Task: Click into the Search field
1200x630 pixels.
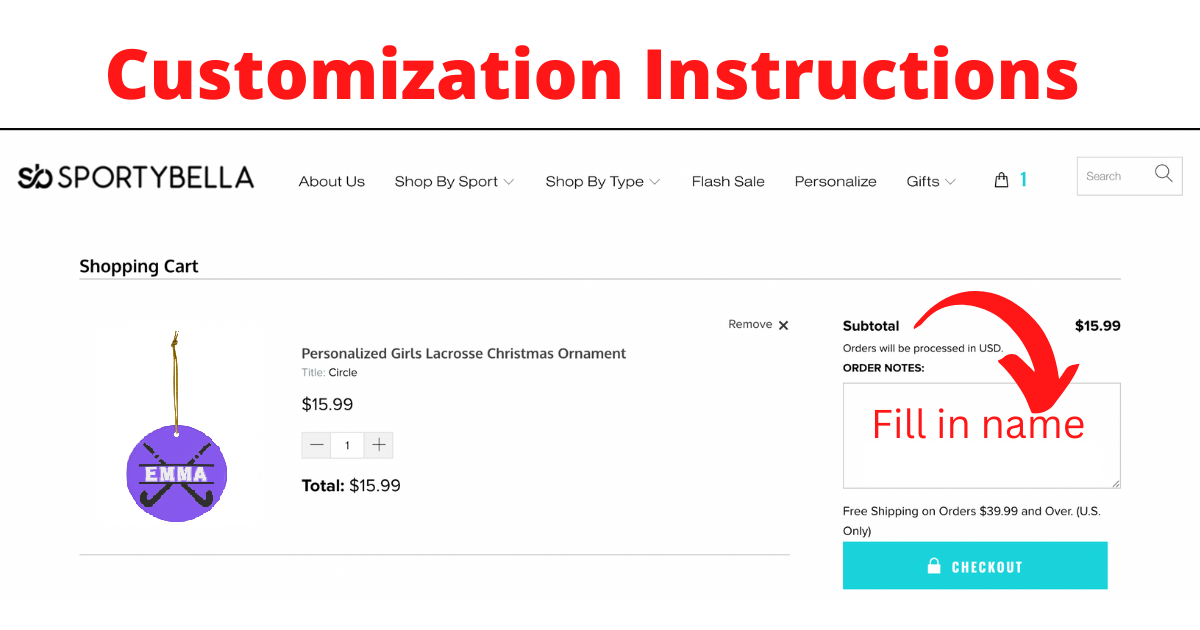Action: point(1112,176)
